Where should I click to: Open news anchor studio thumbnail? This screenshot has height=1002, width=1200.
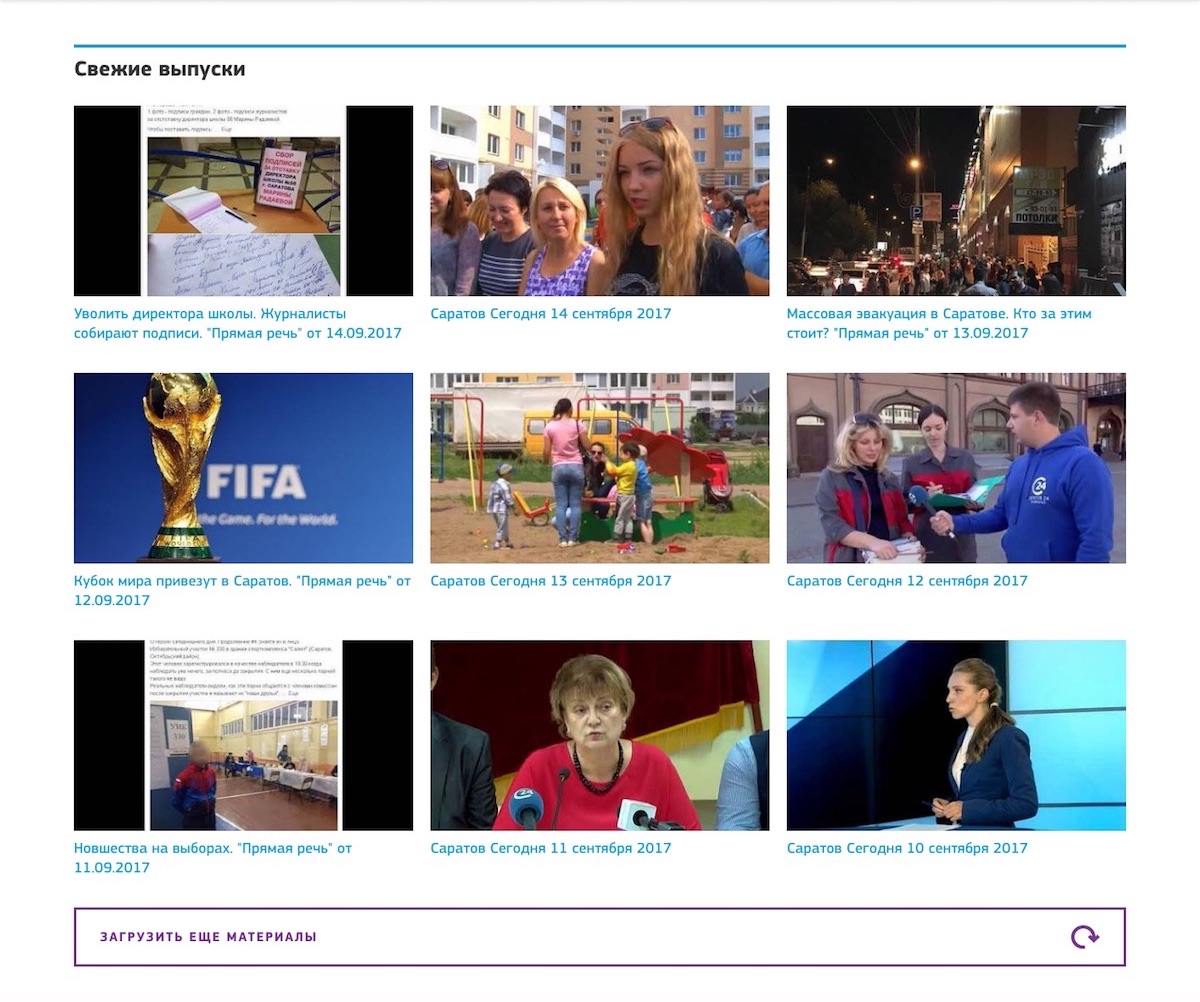point(955,735)
